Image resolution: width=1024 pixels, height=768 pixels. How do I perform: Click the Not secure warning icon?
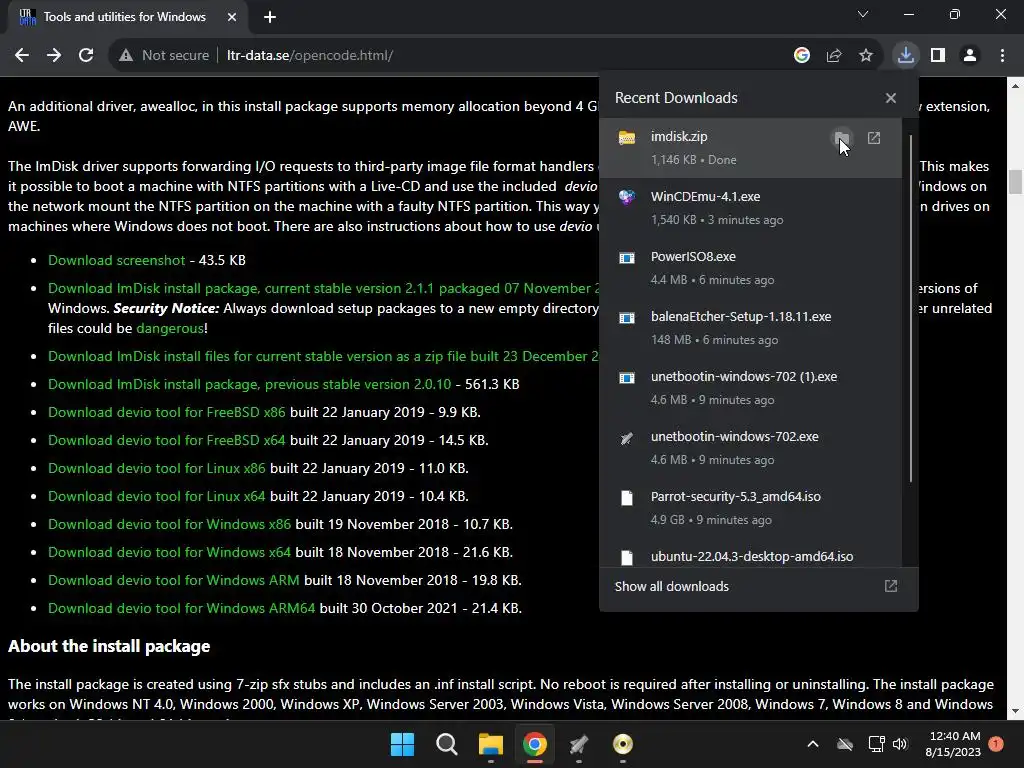pos(126,56)
